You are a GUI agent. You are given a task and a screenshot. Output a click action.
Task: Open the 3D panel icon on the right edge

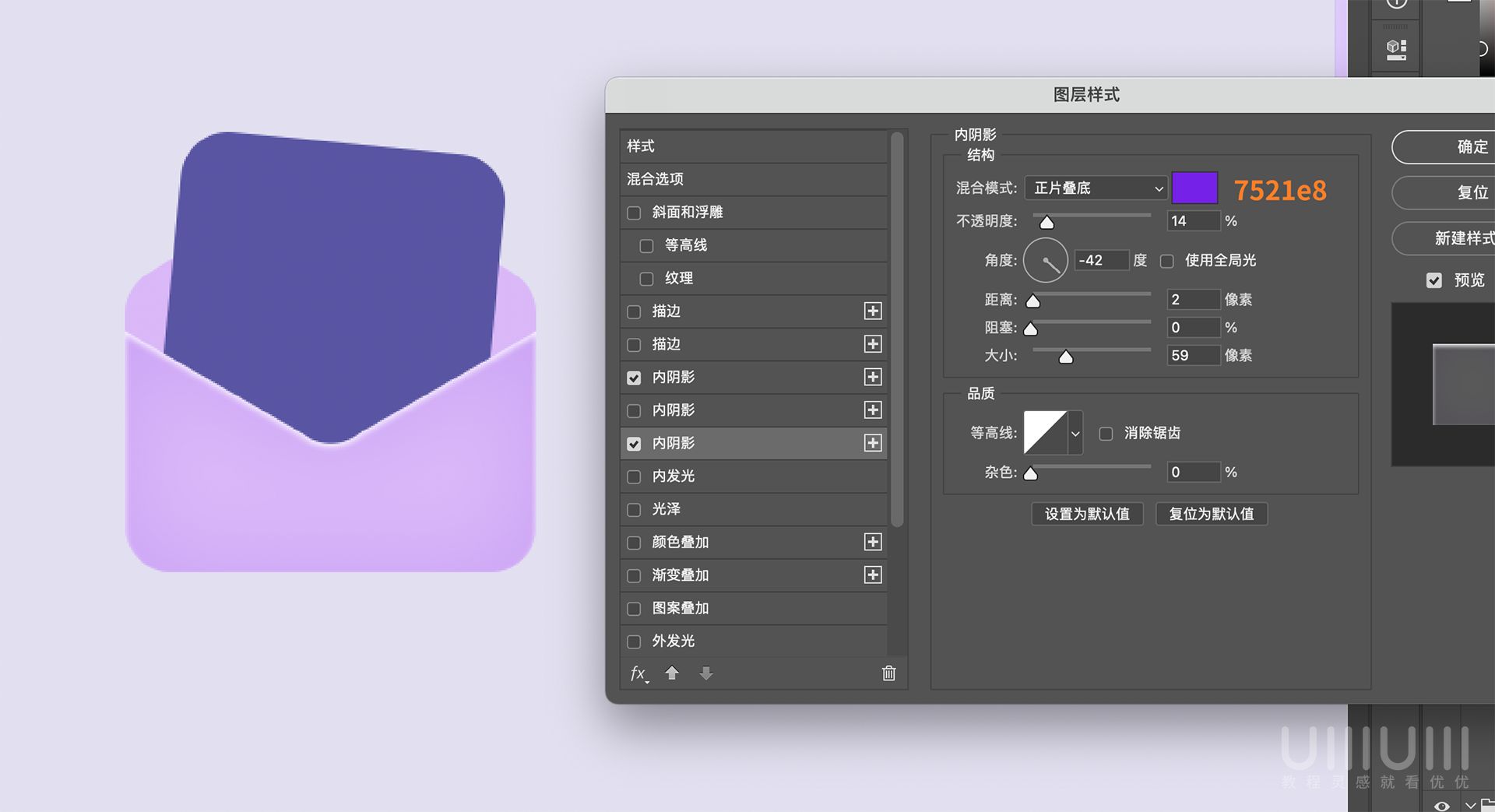pos(1394,48)
